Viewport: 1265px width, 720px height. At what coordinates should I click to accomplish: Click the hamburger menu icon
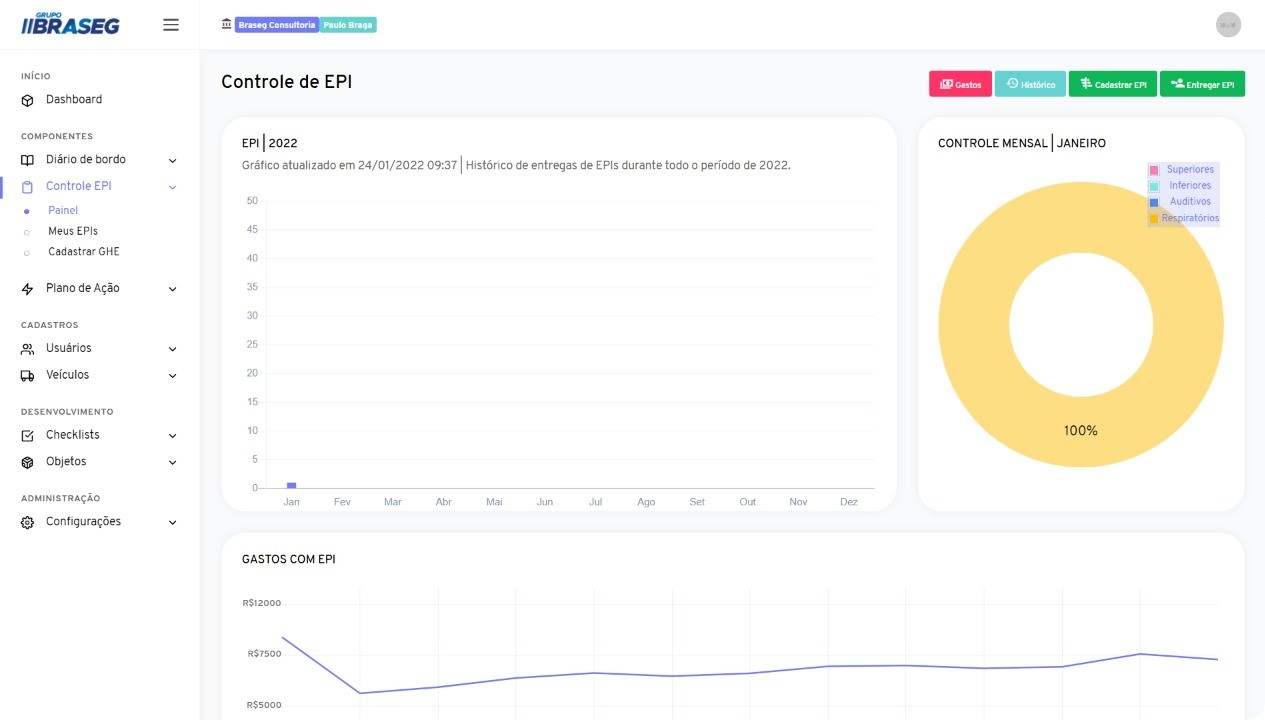click(171, 25)
